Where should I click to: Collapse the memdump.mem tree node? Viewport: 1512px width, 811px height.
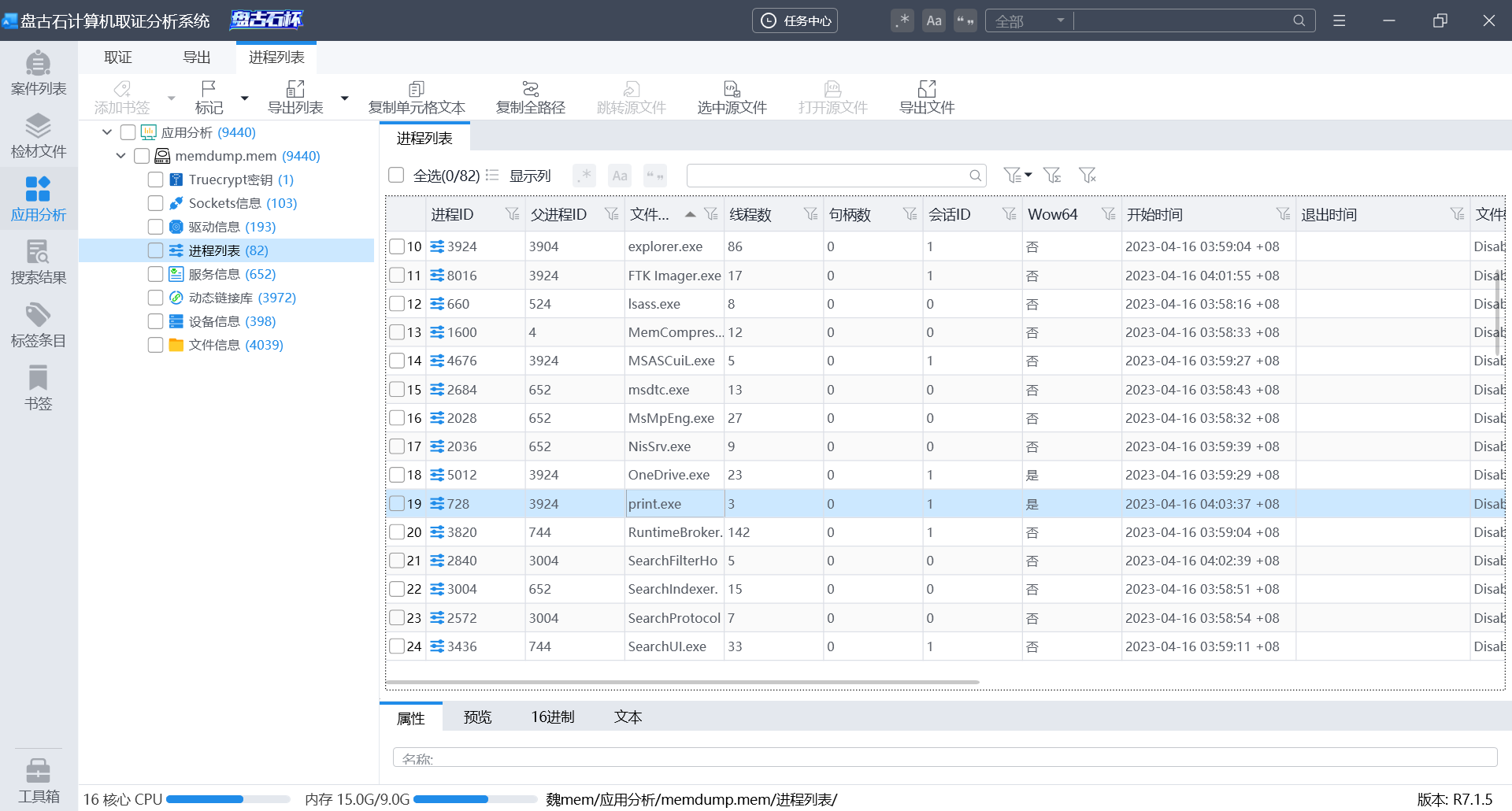pyautogui.click(x=121, y=156)
